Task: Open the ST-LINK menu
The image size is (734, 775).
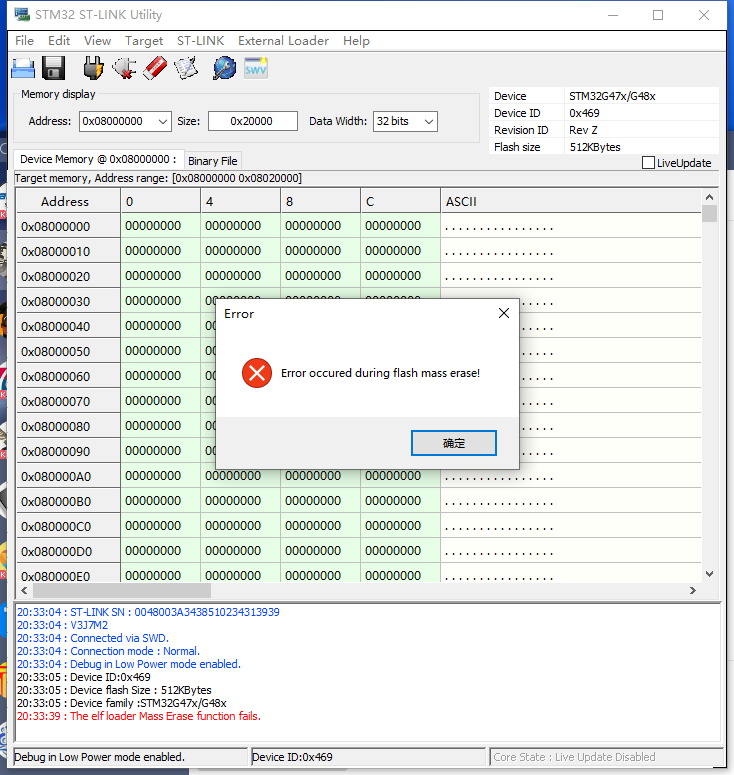Action: [x=201, y=41]
